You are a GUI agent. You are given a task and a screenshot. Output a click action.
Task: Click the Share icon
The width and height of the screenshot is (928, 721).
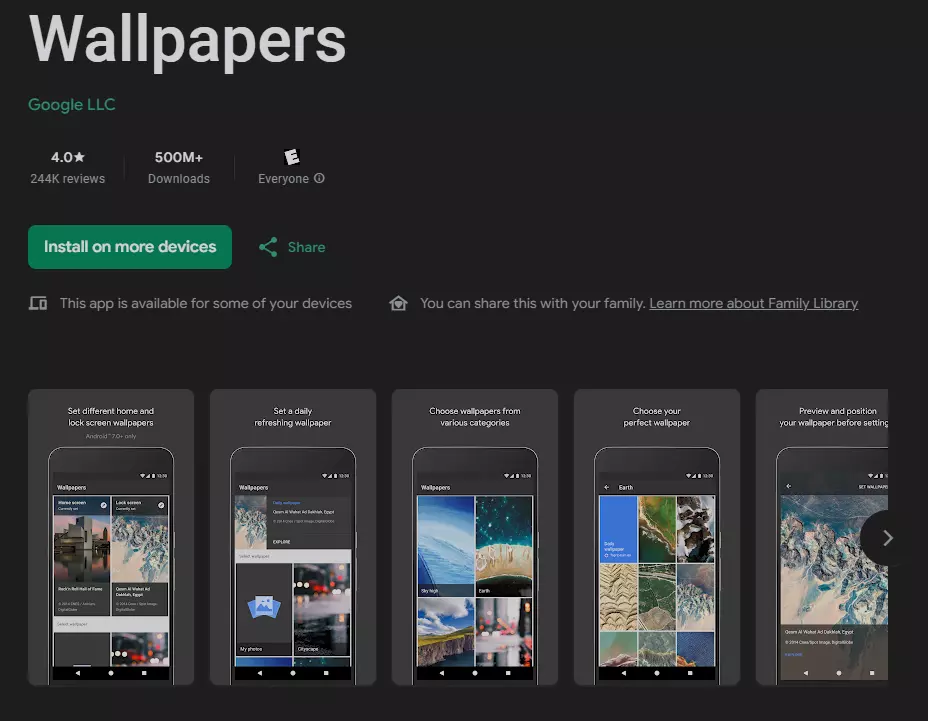268,247
